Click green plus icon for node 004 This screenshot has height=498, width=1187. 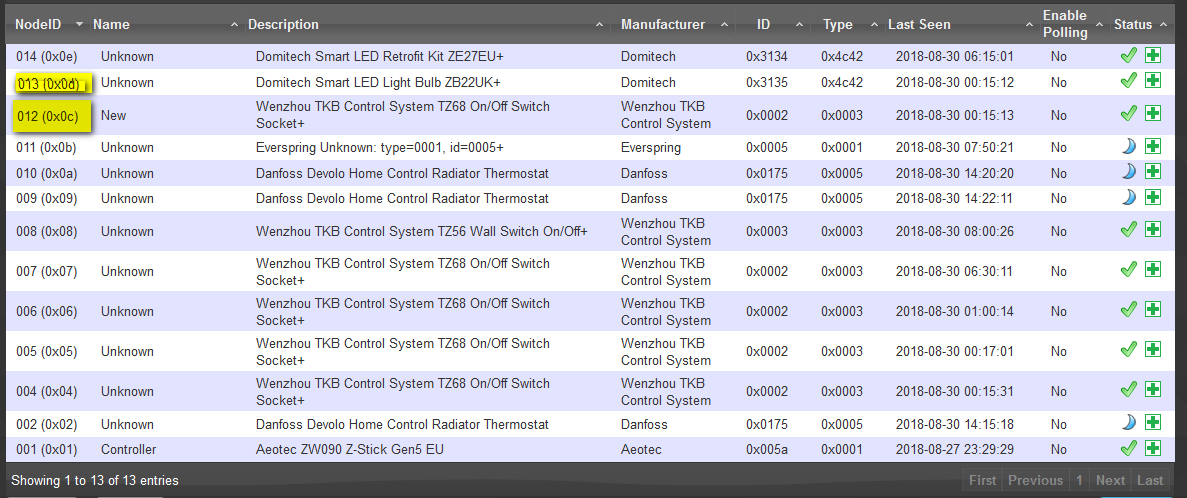tap(1152, 390)
